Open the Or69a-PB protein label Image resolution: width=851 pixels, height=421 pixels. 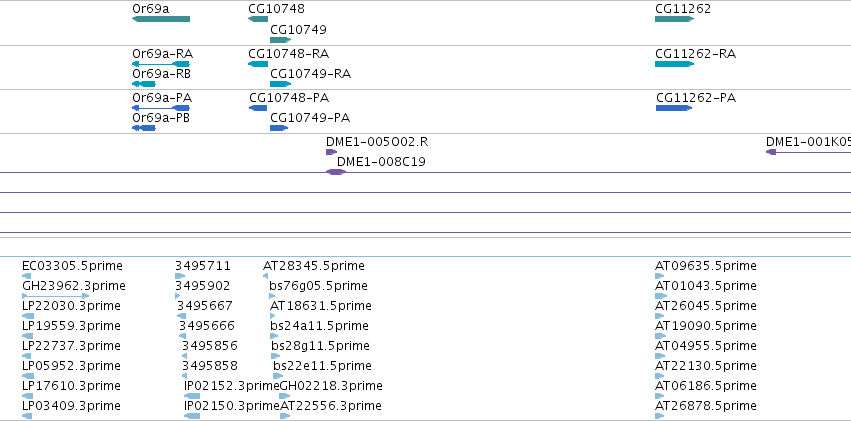pos(161,118)
